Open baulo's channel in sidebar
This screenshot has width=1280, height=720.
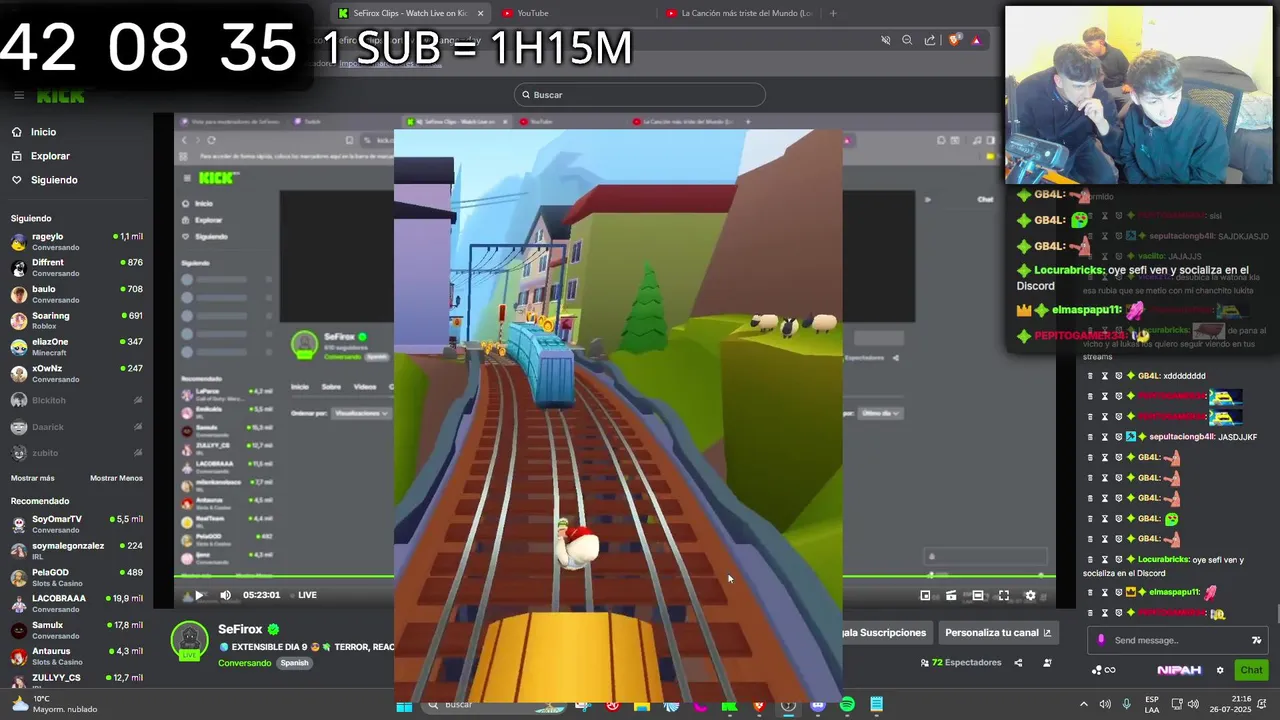[77, 294]
